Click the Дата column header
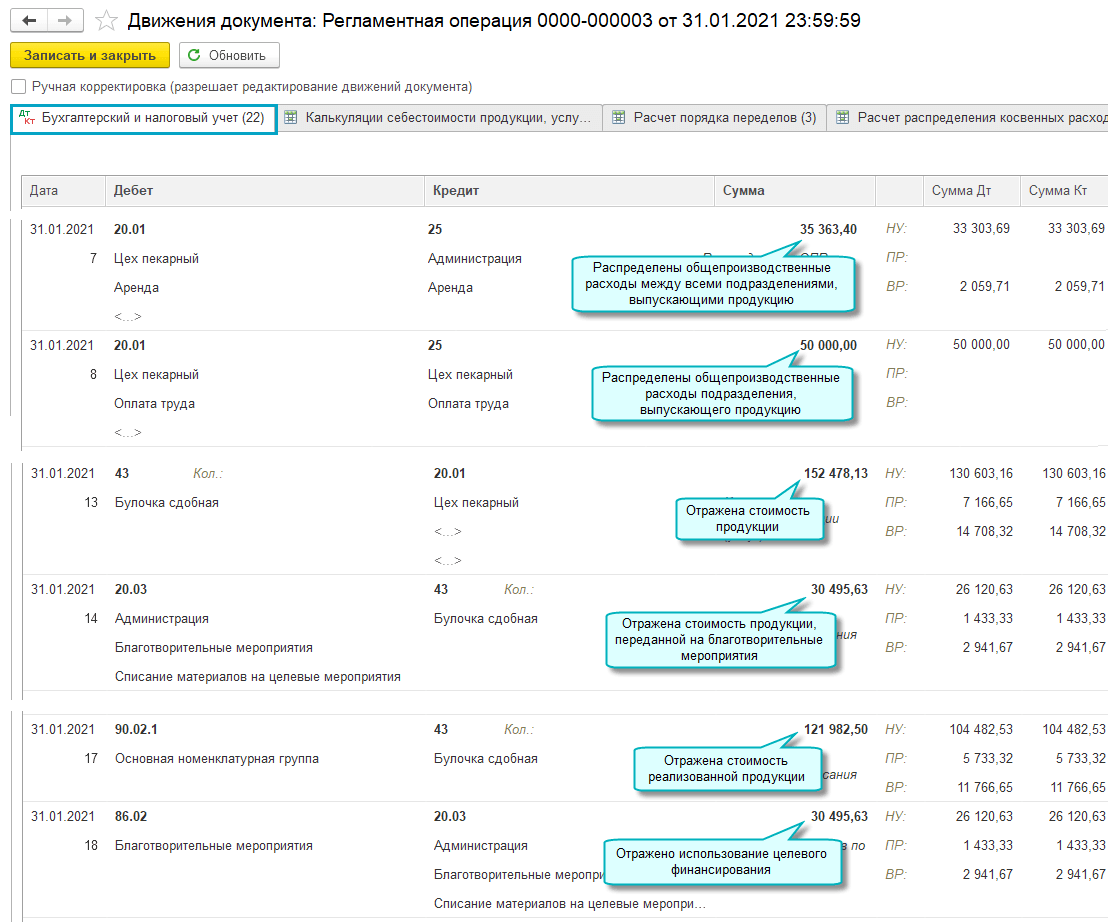1108x922 pixels. click(x=63, y=191)
